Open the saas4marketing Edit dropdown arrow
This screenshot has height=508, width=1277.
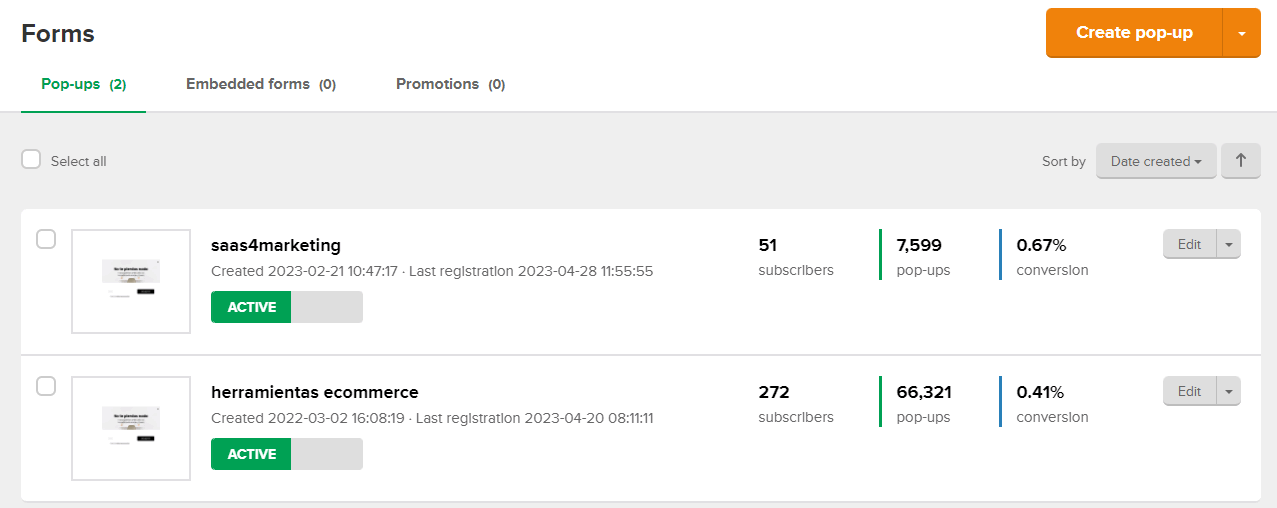pos(1228,245)
